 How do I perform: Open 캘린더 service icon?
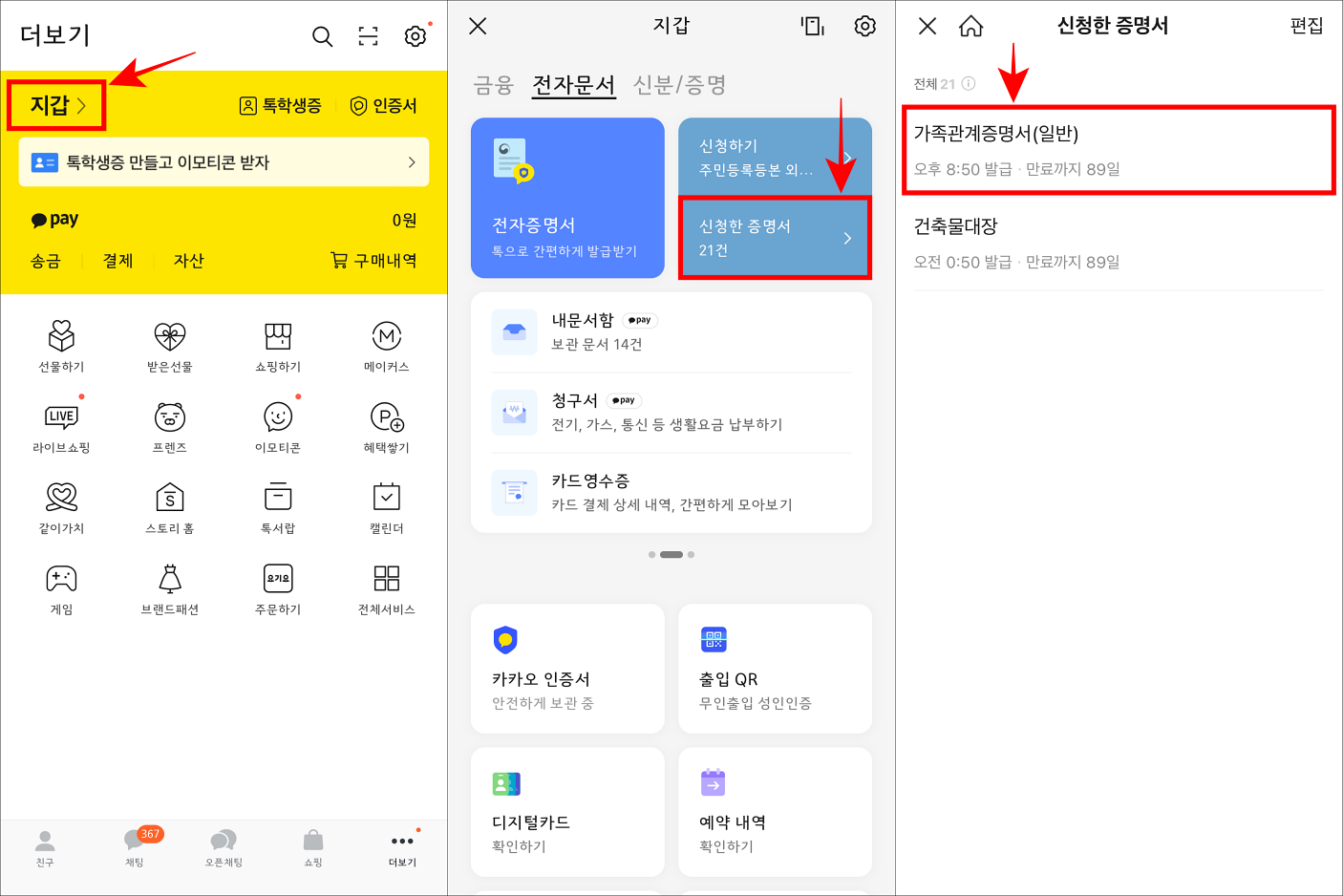(386, 507)
